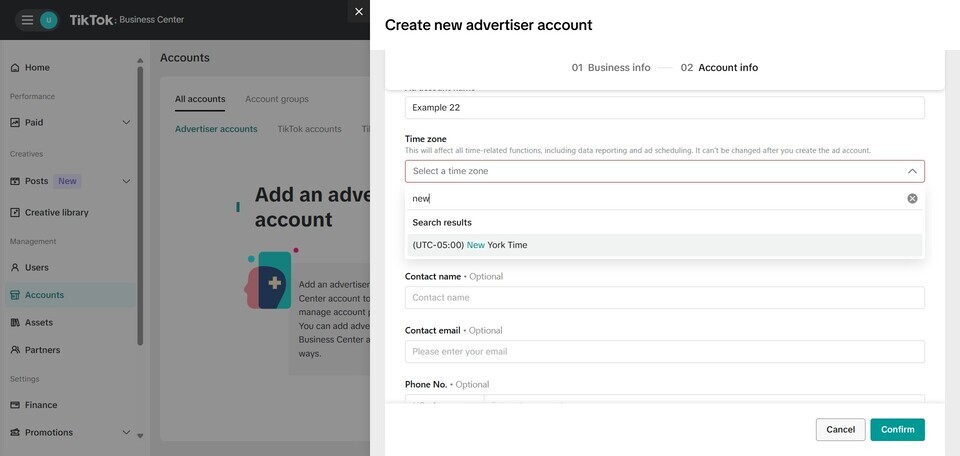
Task: Open the Finance settings page
Action: point(41,405)
